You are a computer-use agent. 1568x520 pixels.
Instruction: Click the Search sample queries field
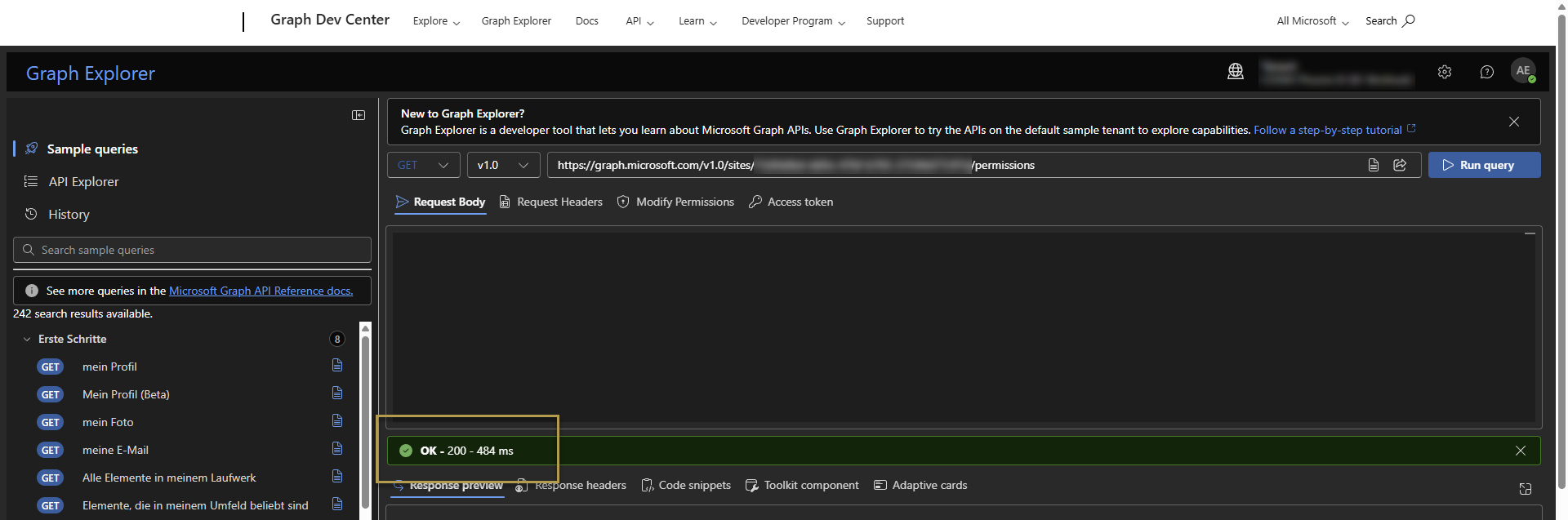(192, 250)
